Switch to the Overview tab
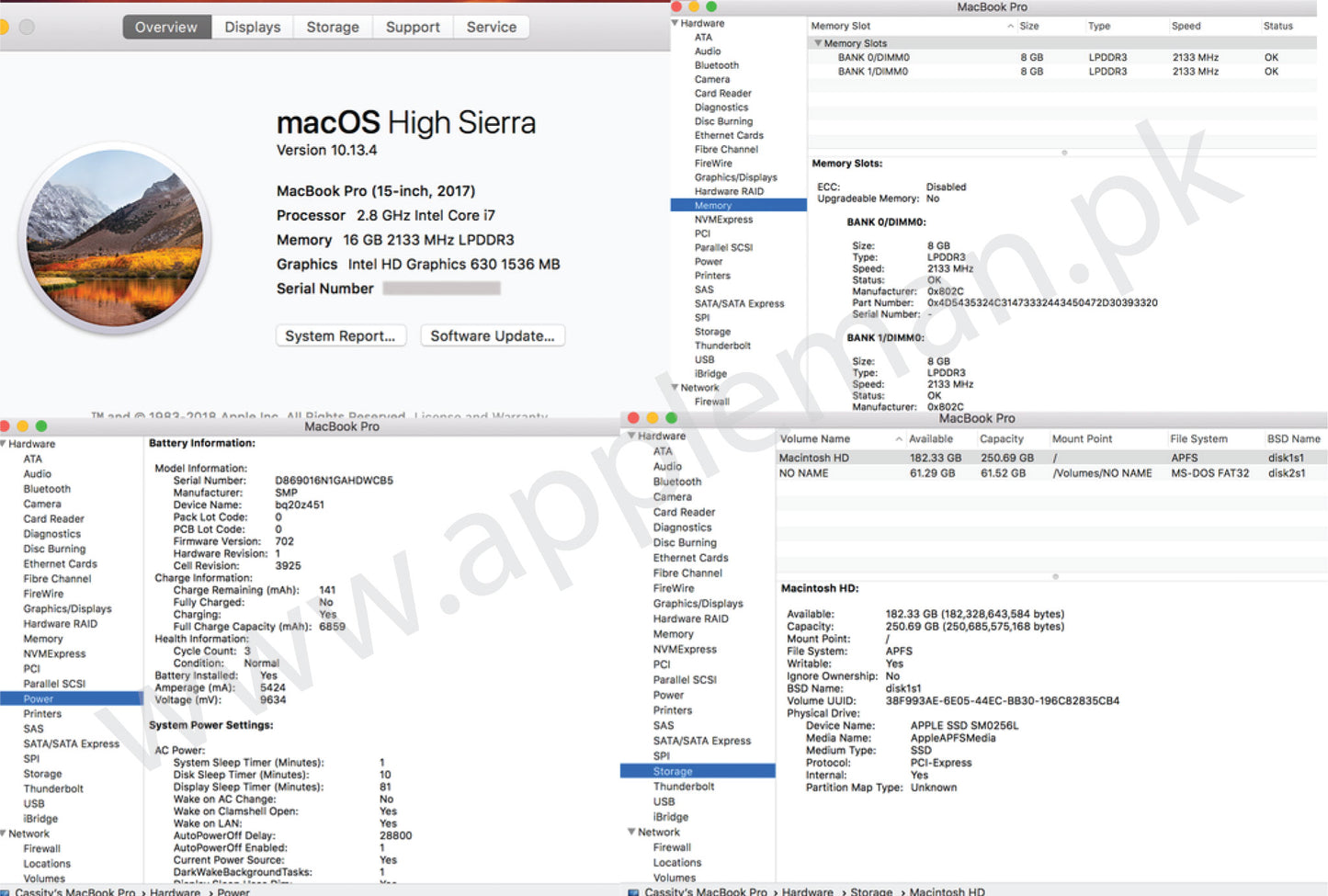 (x=166, y=27)
